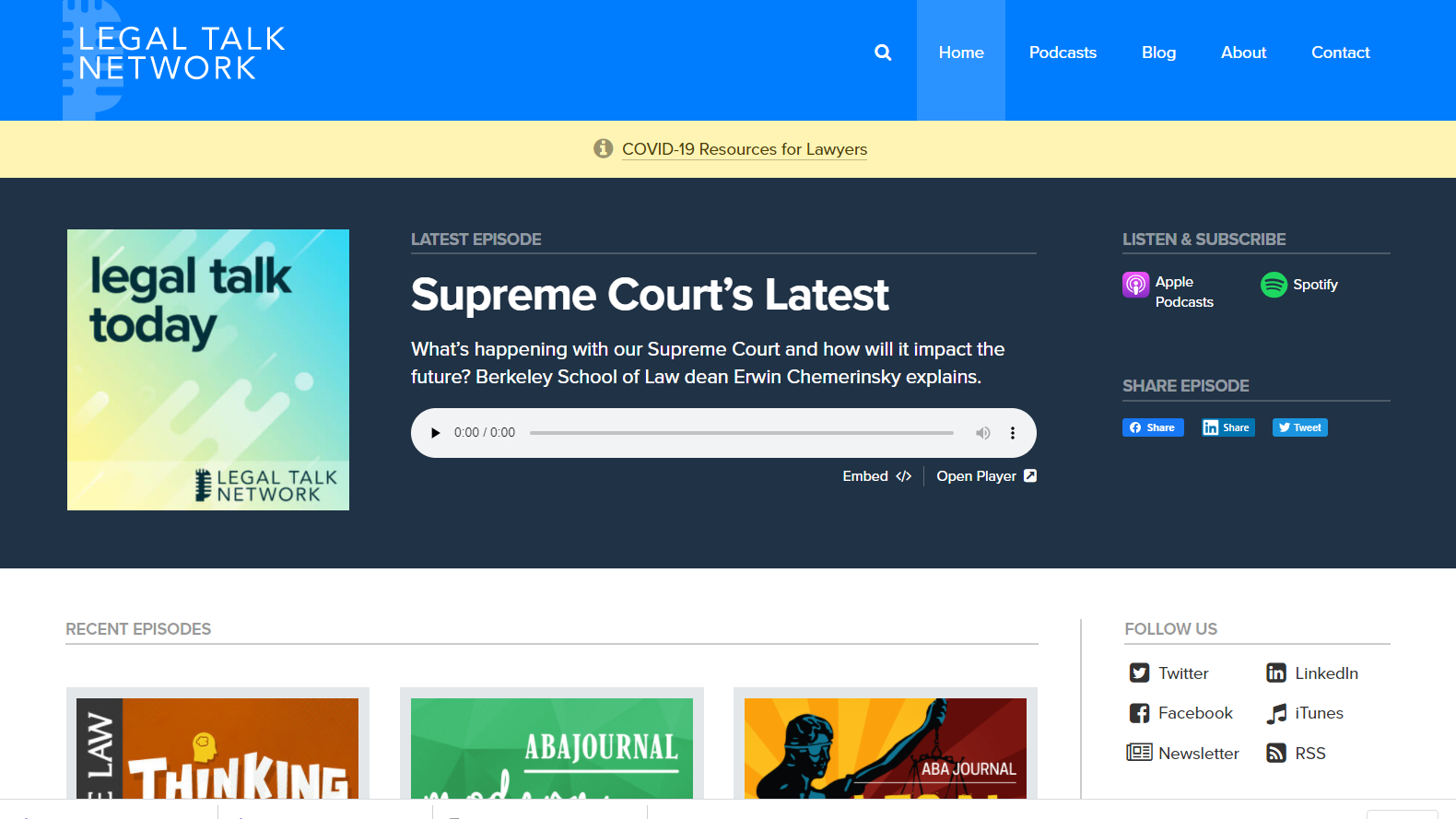Viewport: 1456px width, 819px height.
Task: Open the Thinking Like a Lawyer thumbnail
Action: [x=217, y=748]
